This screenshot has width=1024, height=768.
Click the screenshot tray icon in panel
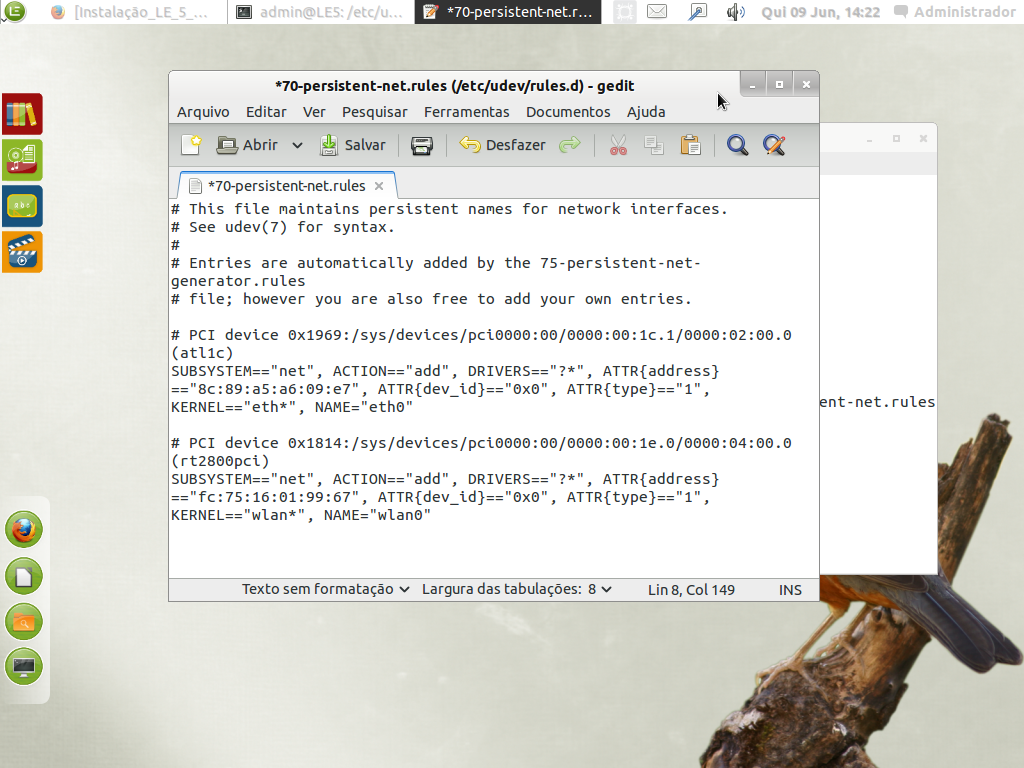[x=625, y=12]
